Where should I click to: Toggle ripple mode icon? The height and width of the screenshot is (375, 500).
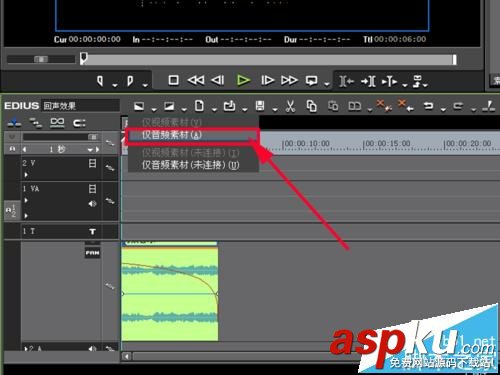click(x=79, y=123)
